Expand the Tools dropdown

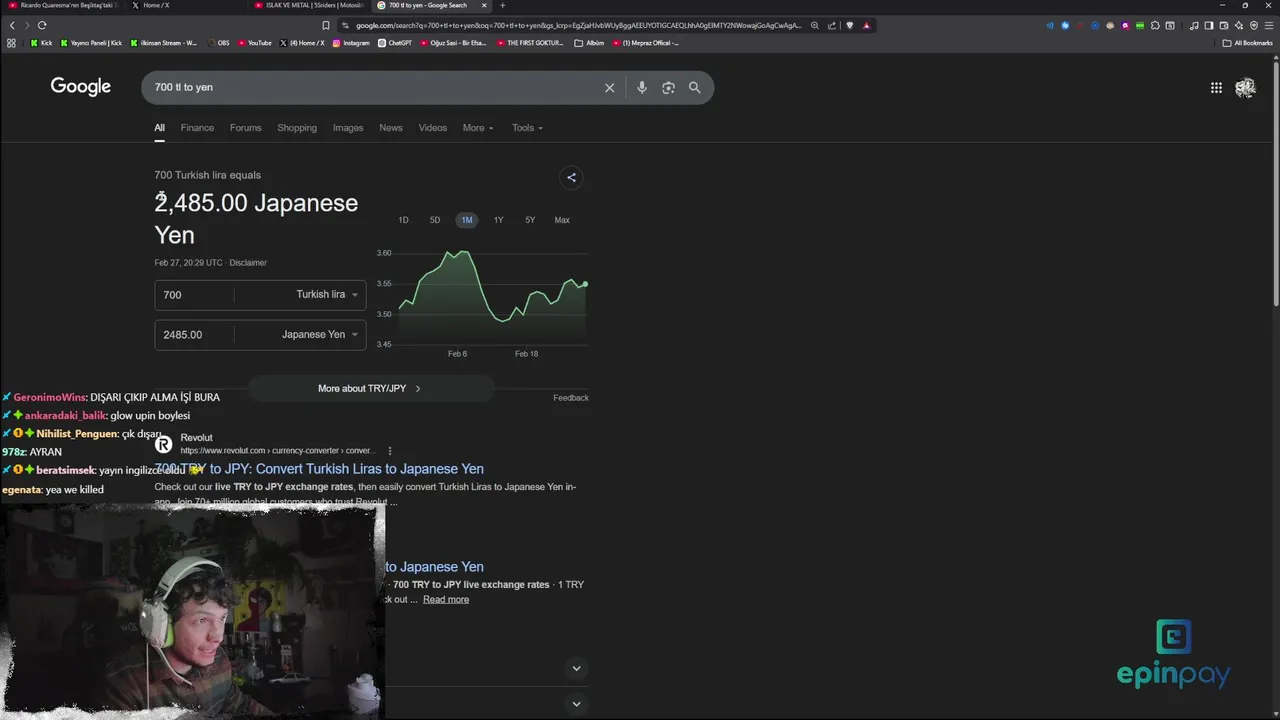[527, 128]
